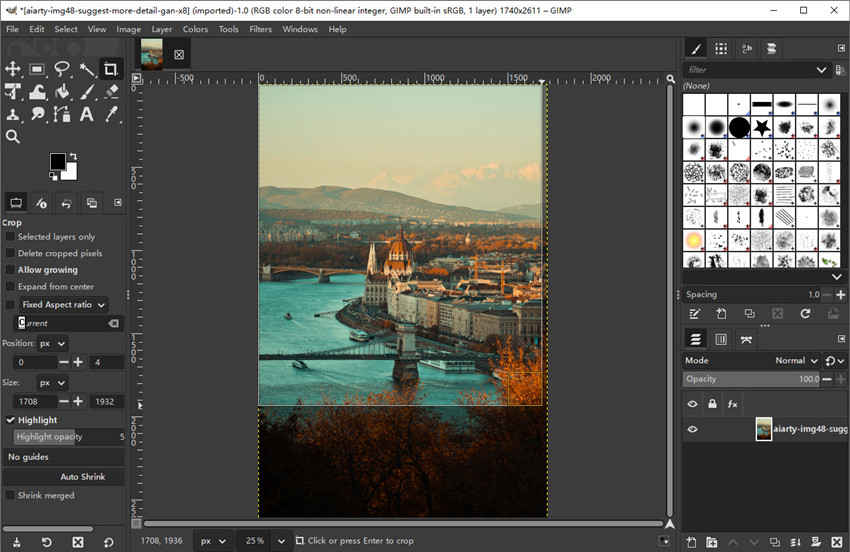Open the Colors menu
This screenshot has height=552, width=850.
tap(195, 29)
